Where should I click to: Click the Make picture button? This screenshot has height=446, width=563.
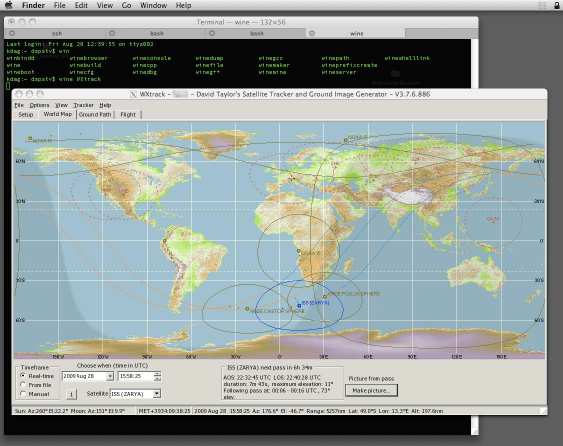371,390
